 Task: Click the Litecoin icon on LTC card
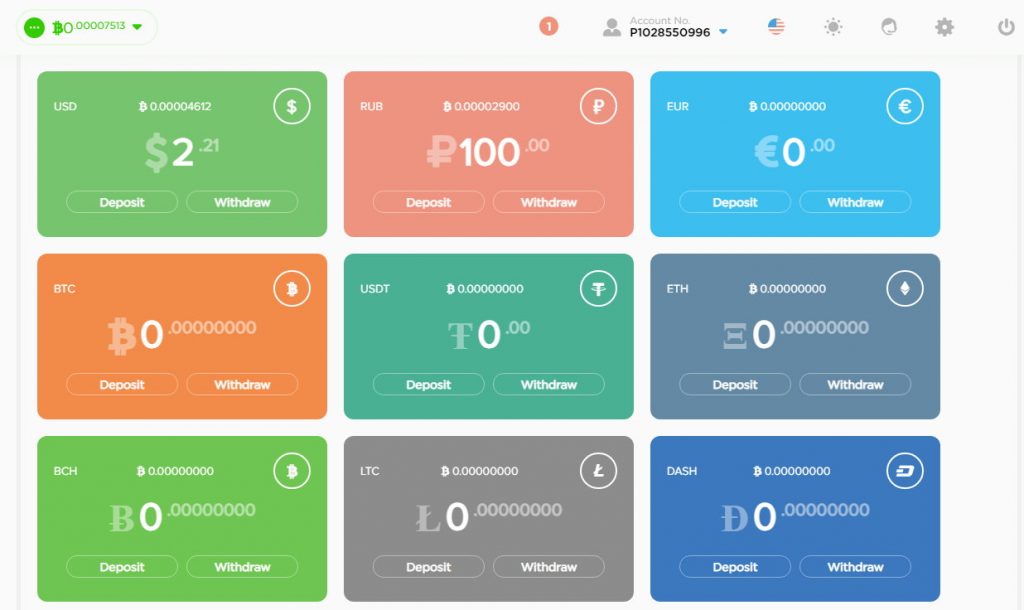click(x=598, y=472)
